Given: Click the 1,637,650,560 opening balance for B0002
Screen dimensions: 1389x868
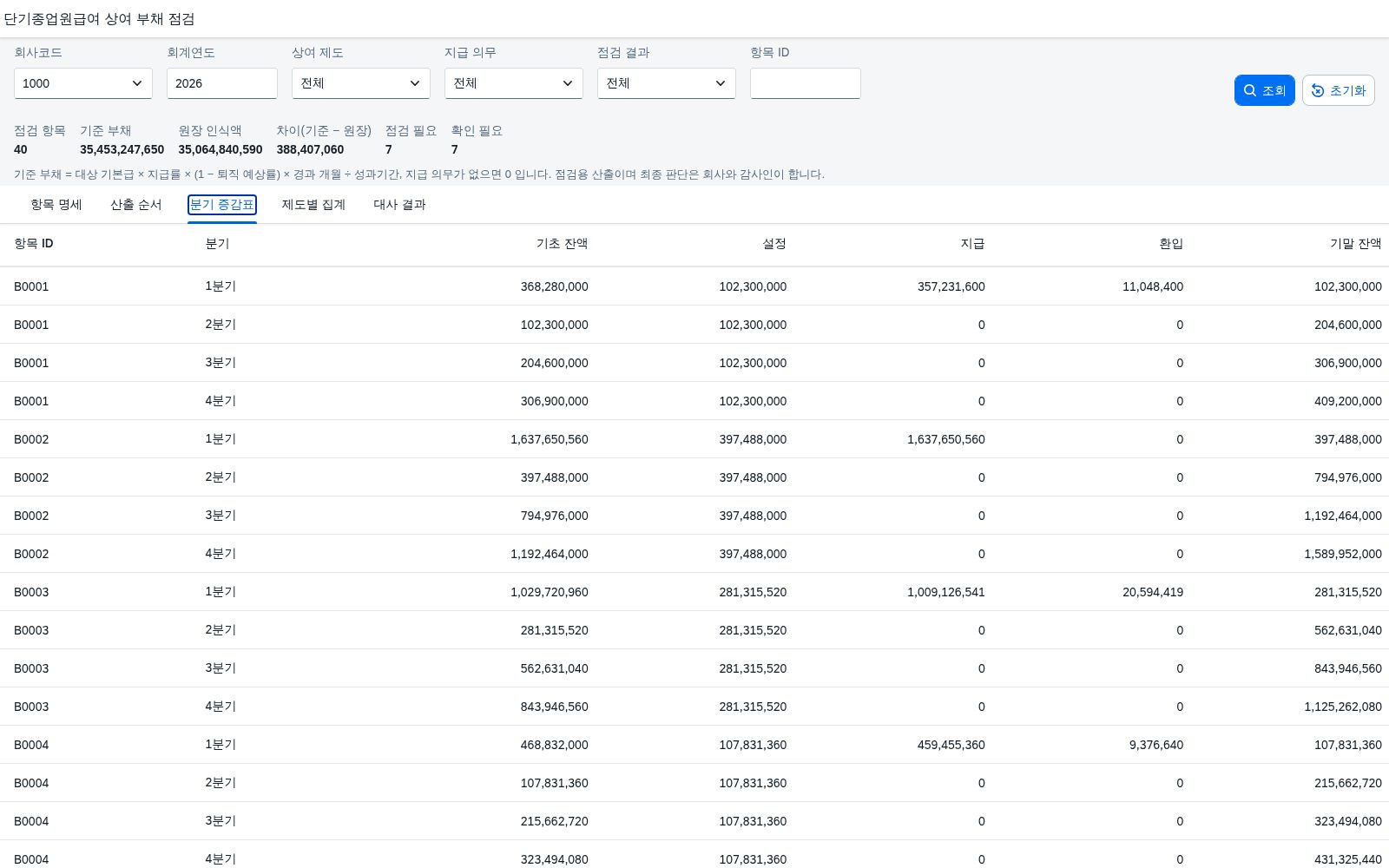Looking at the screenshot, I should 549,439.
